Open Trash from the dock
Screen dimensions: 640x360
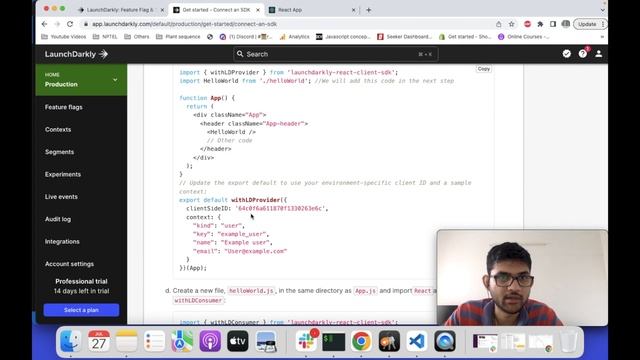coord(568,341)
